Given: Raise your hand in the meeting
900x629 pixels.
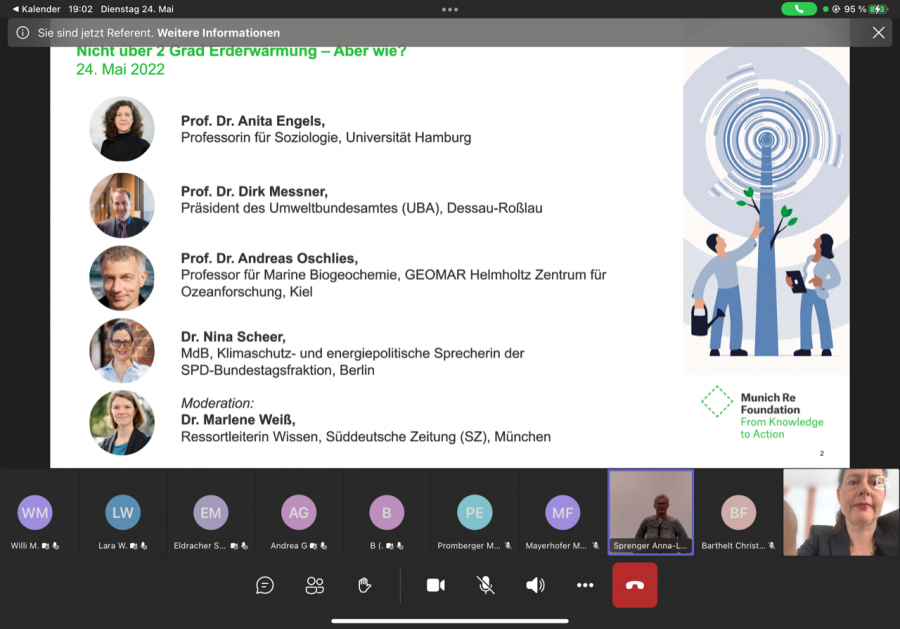Looking at the screenshot, I should [365, 585].
